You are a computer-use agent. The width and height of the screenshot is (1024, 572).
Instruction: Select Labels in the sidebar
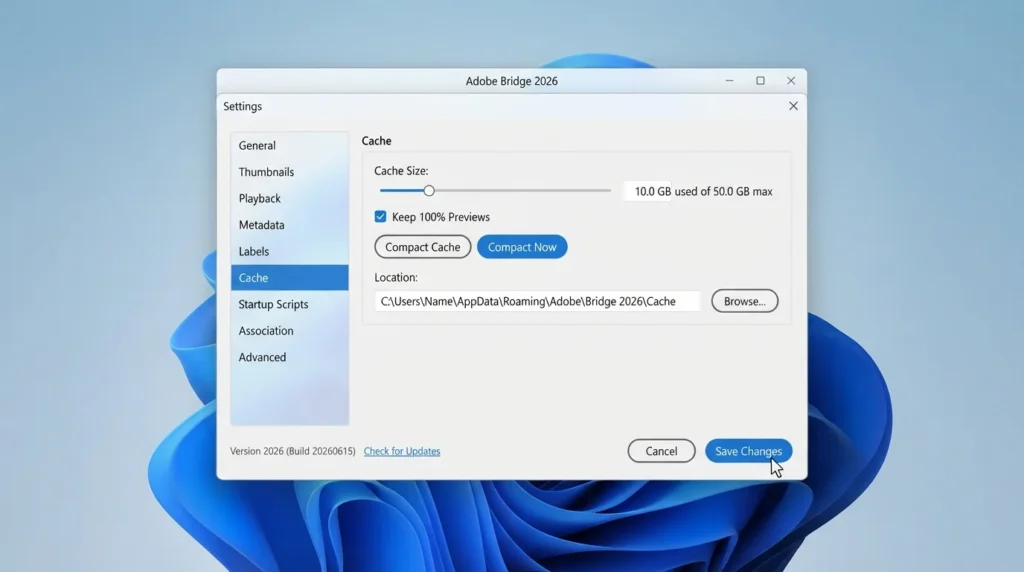pos(289,251)
